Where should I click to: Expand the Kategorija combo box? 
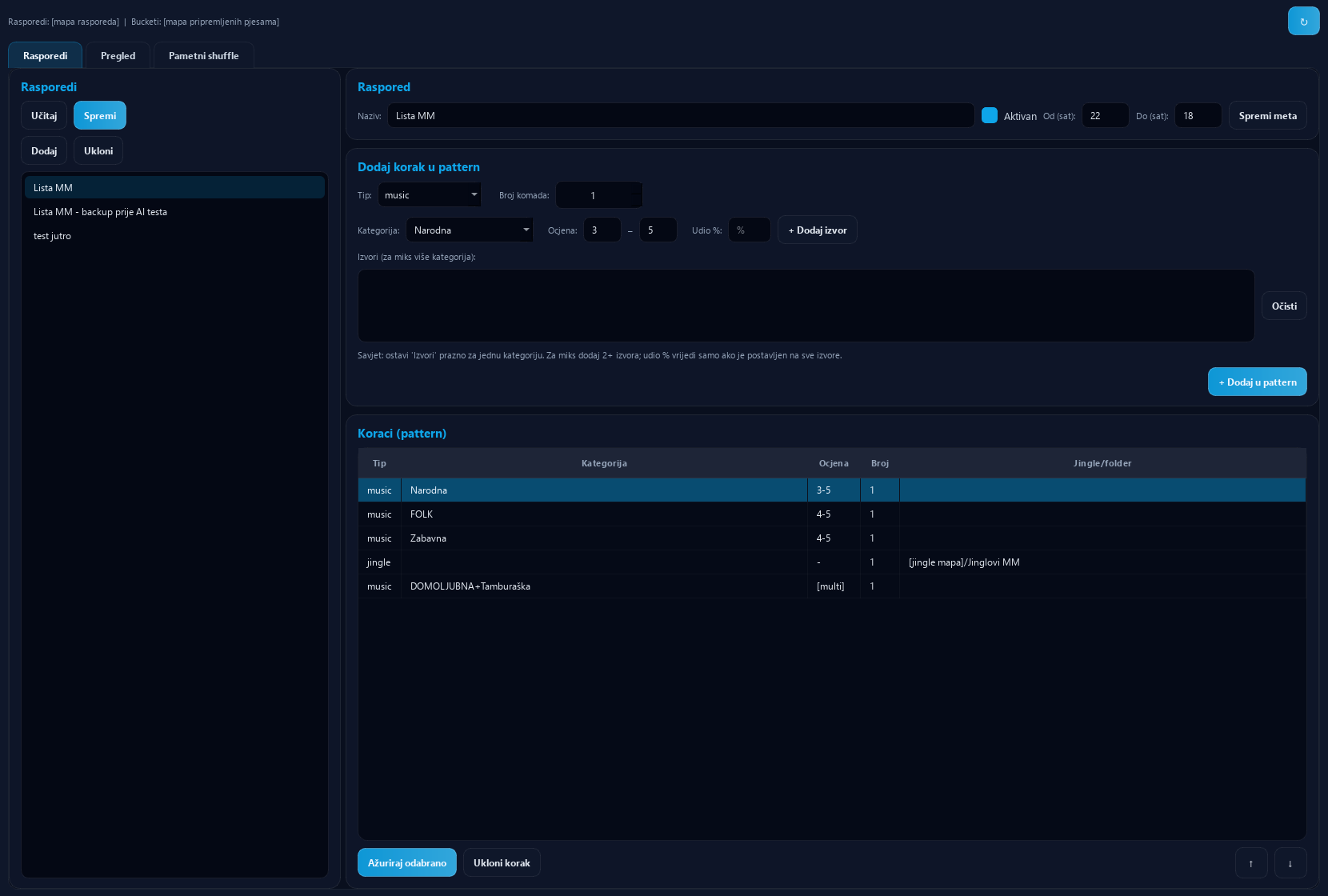[470, 230]
